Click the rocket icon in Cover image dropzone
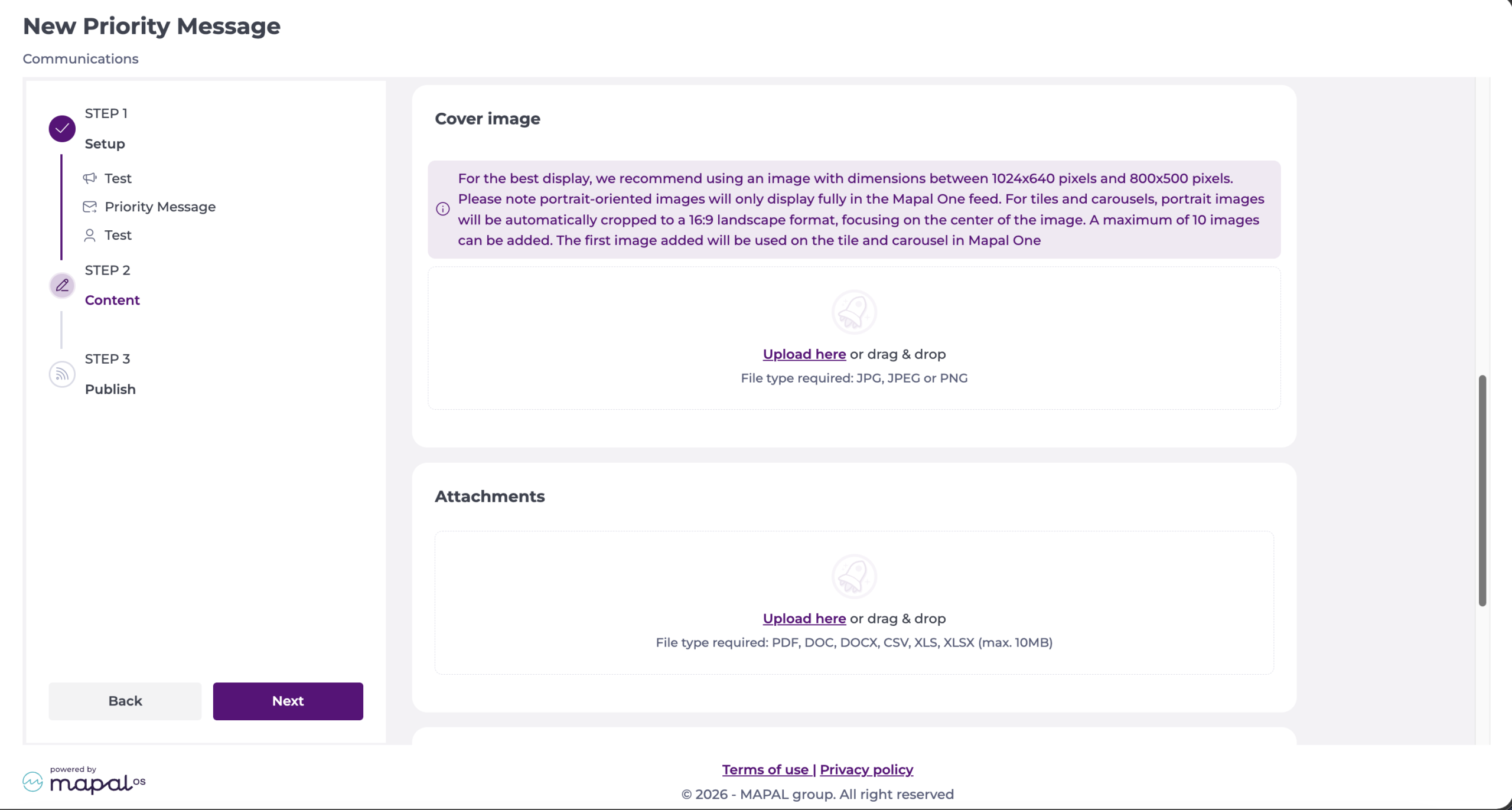The width and height of the screenshot is (1512, 810). [x=854, y=312]
